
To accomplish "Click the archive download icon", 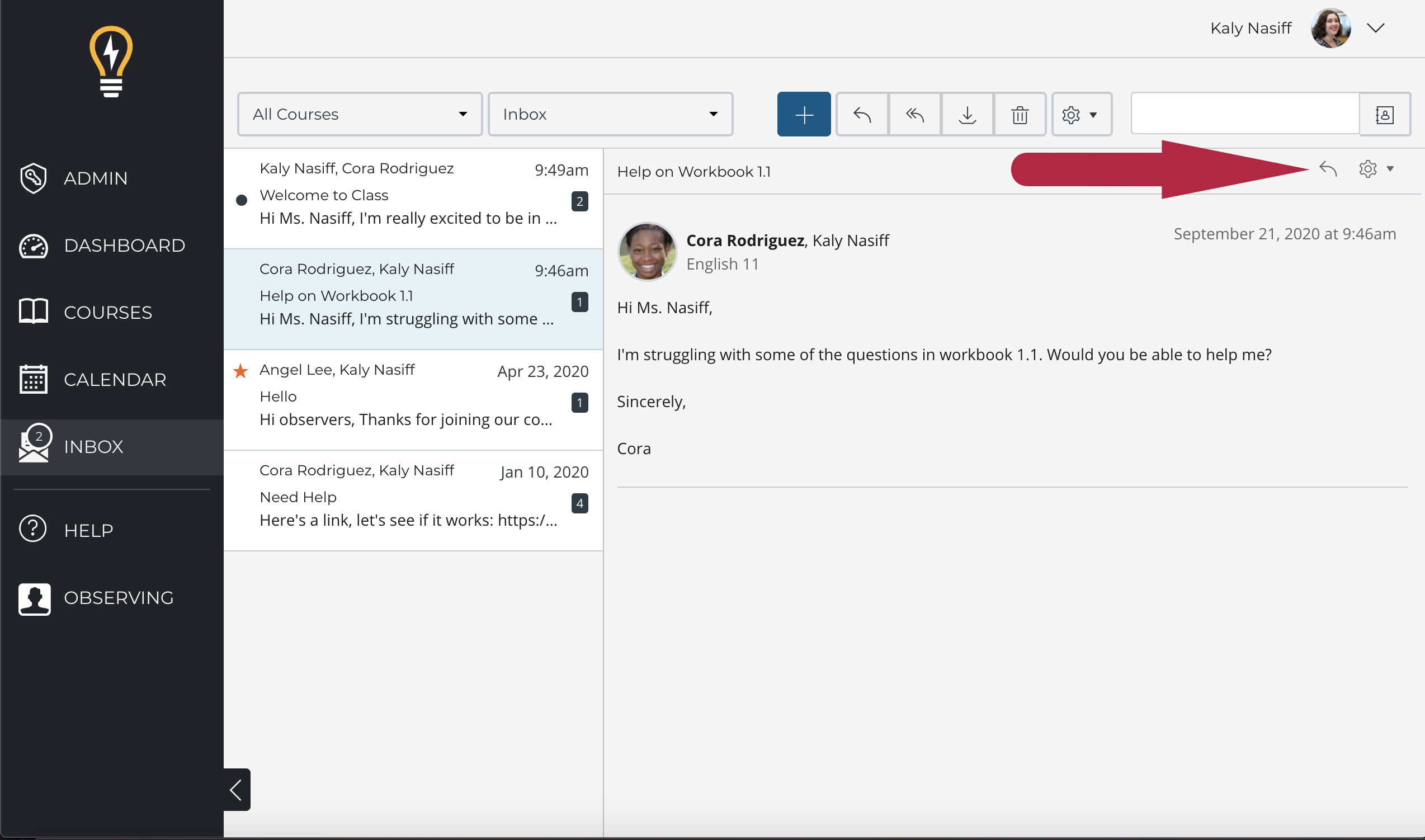I will (966, 114).
